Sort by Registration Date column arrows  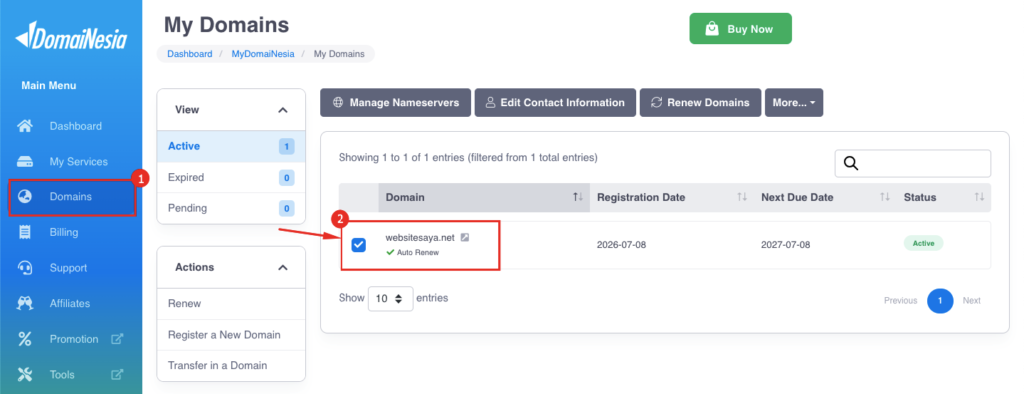click(x=742, y=197)
